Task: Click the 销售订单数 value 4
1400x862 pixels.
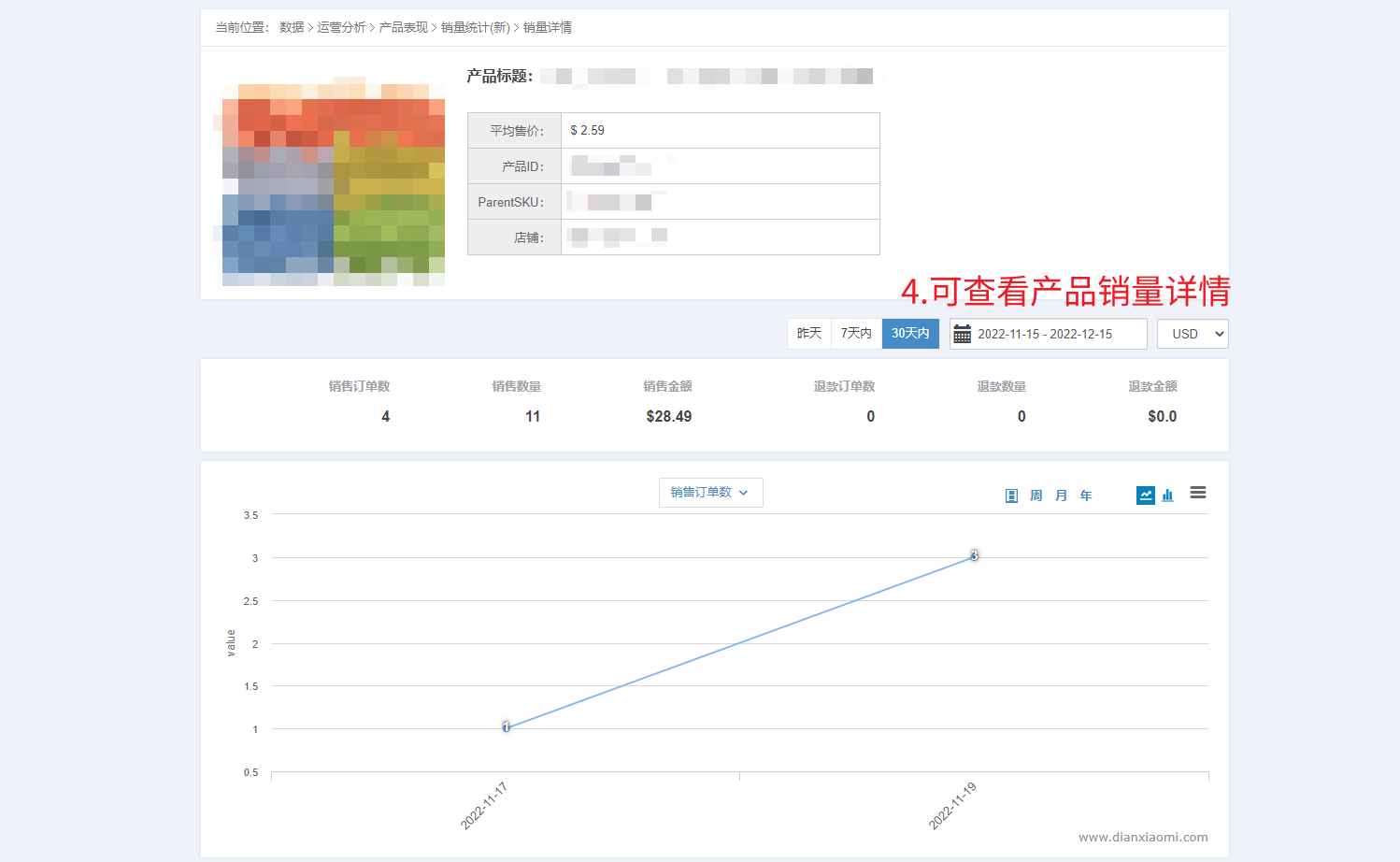Action: pyautogui.click(x=385, y=416)
